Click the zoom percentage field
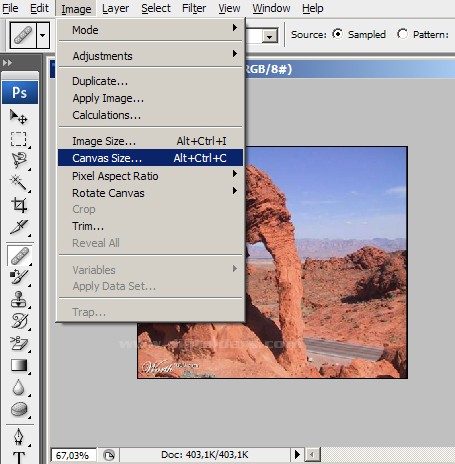The height and width of the screenshot is (464, 455). [73, 455]
